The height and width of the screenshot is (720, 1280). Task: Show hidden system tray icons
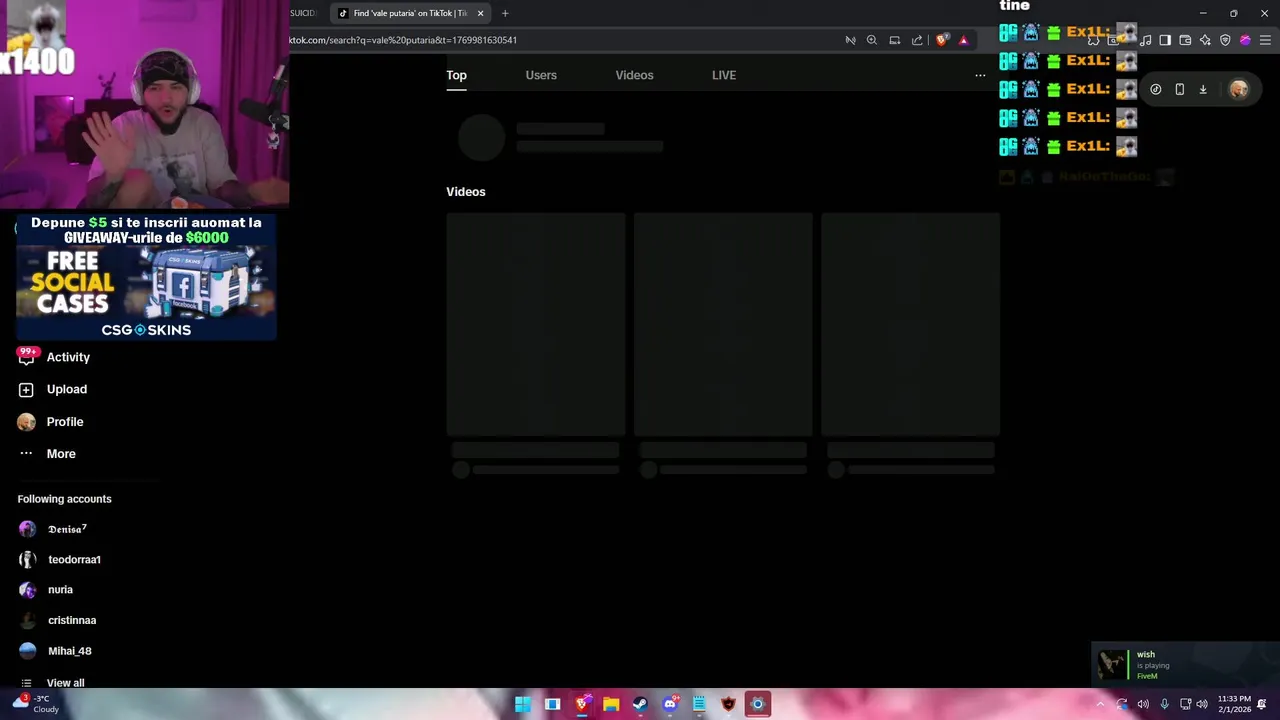coord(1101,704)
